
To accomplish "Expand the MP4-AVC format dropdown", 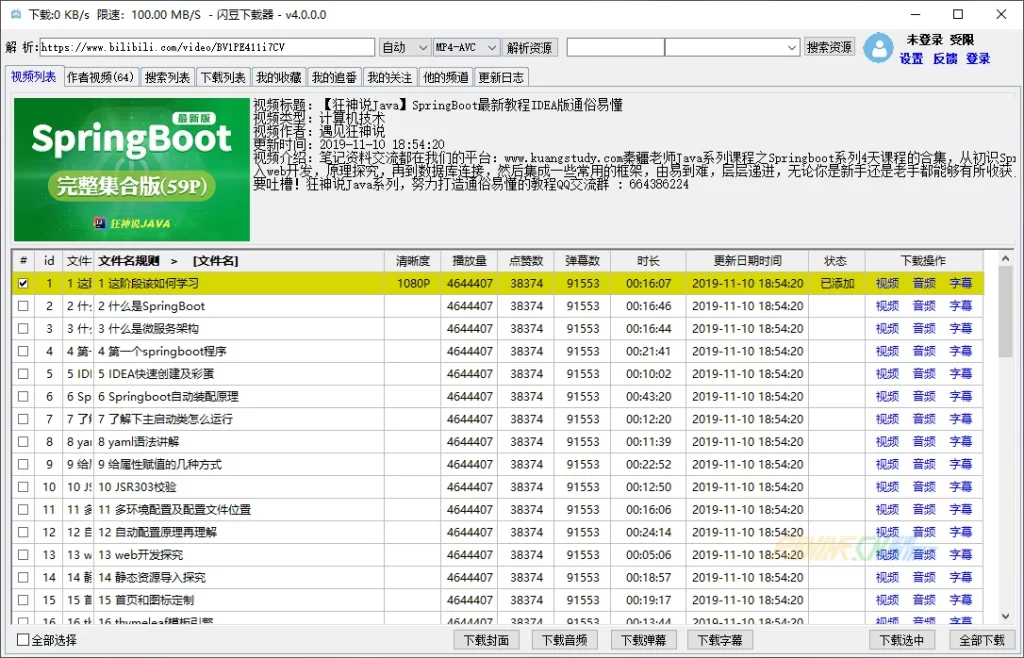I will click(465, 48).
